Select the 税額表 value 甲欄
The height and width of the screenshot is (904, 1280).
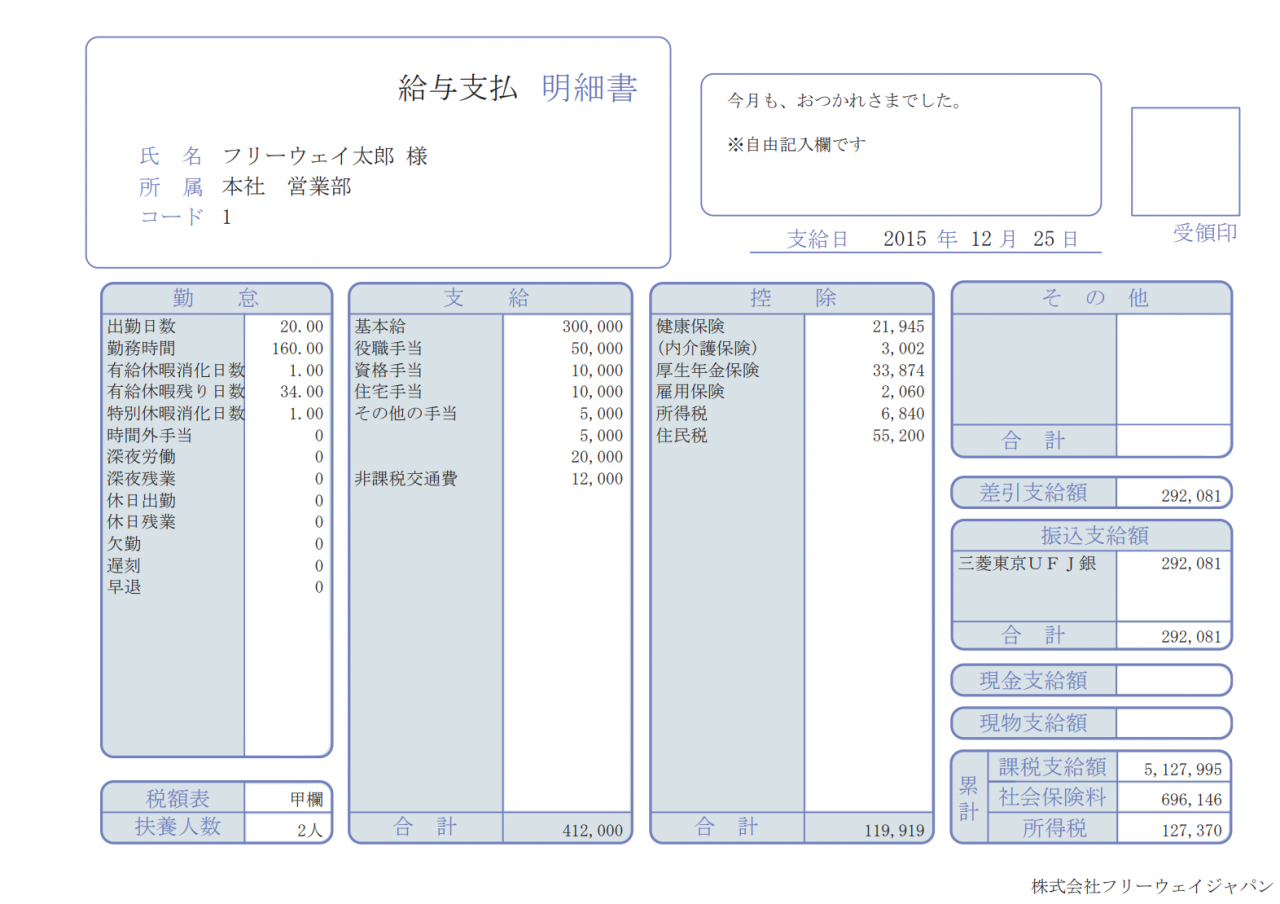pyautogui.click(x=306, y=799)
